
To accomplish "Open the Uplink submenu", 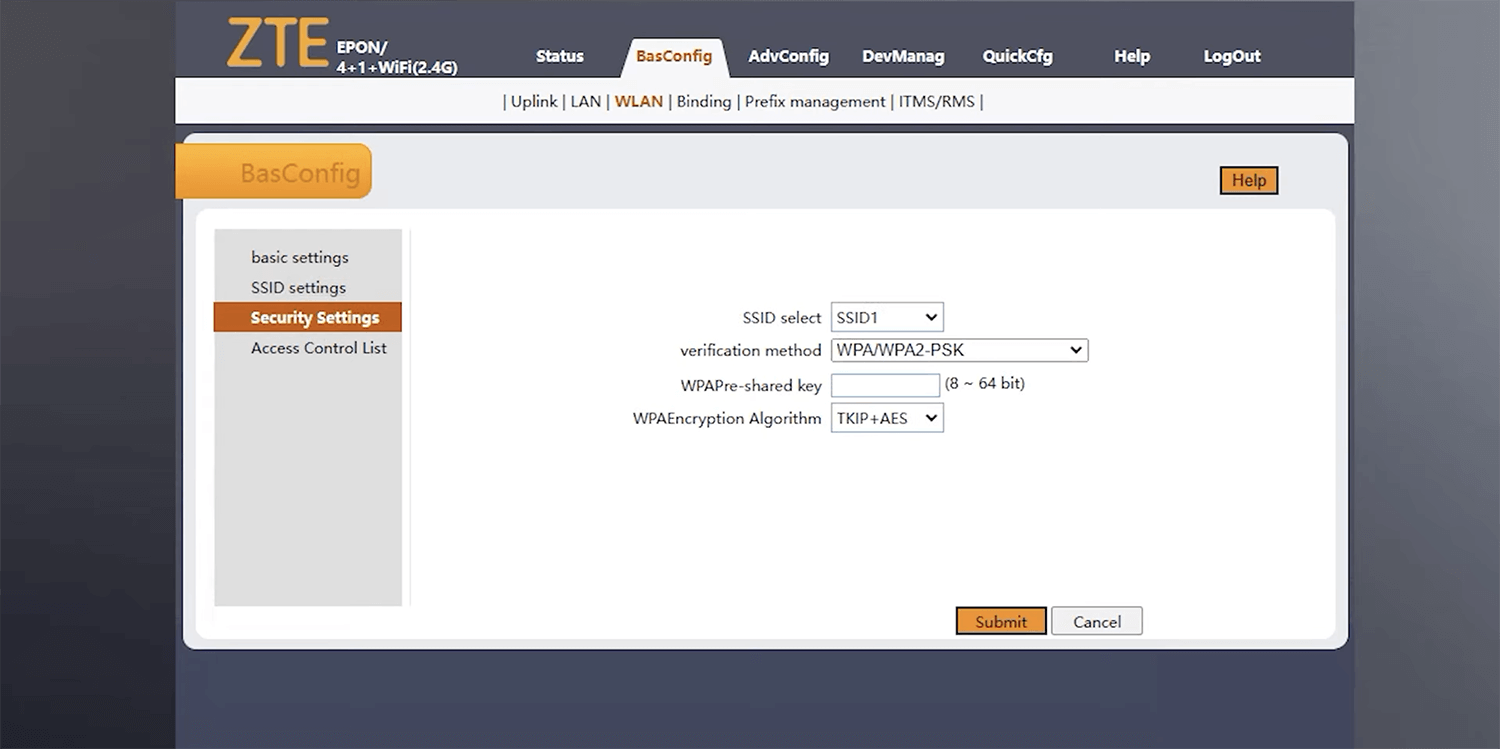I will click(x=534, y=101).
